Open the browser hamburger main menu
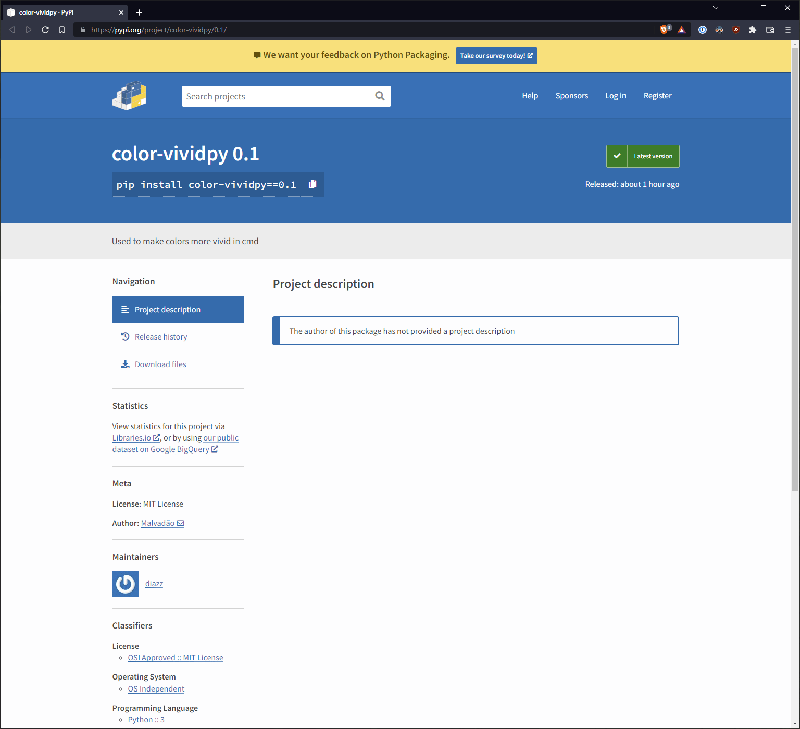Viewport: 800px width, 729px height. [x=788, y=30]
